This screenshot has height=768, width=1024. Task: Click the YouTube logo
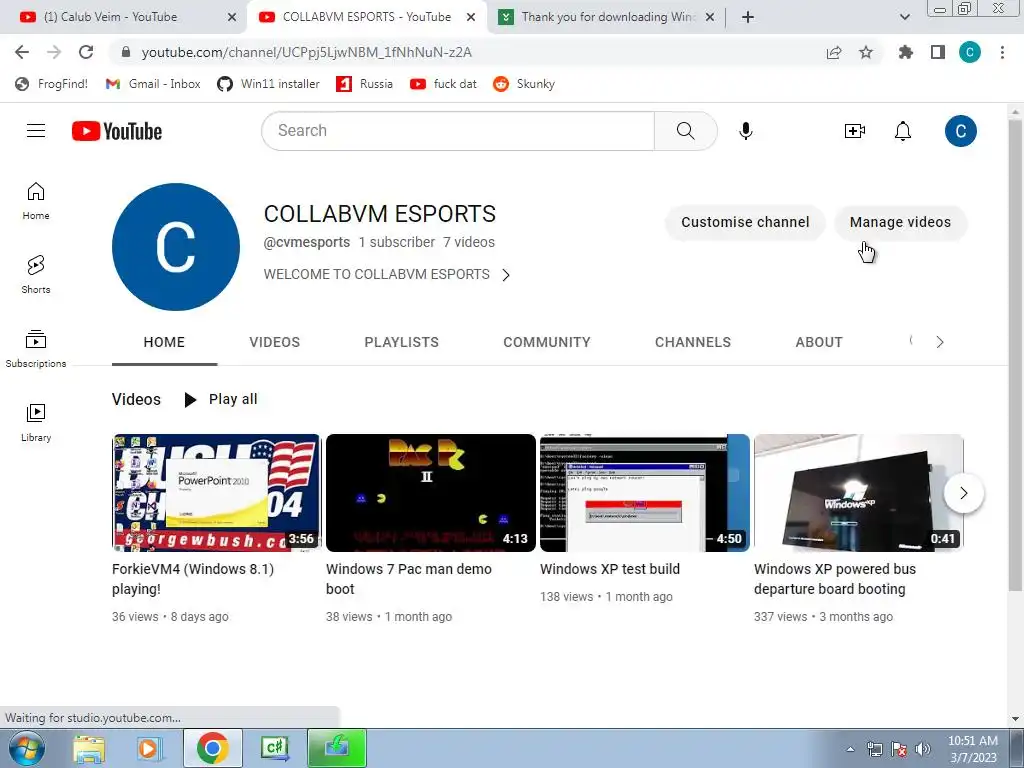[117, 131]
